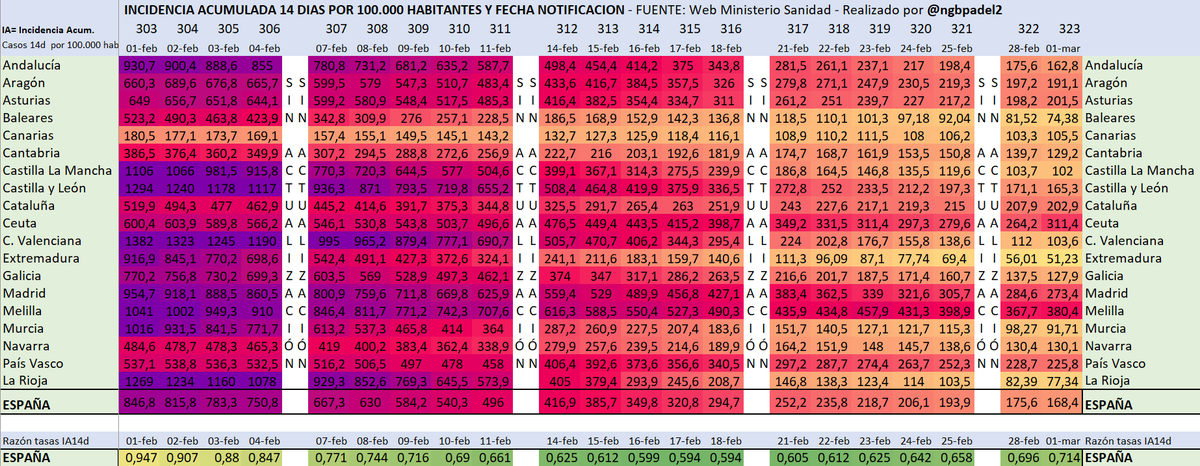Select Andalucía's 01-feb value '930,7'
Image resolution: width=1200 pixels, height=466 pixels.
[140, 64]
